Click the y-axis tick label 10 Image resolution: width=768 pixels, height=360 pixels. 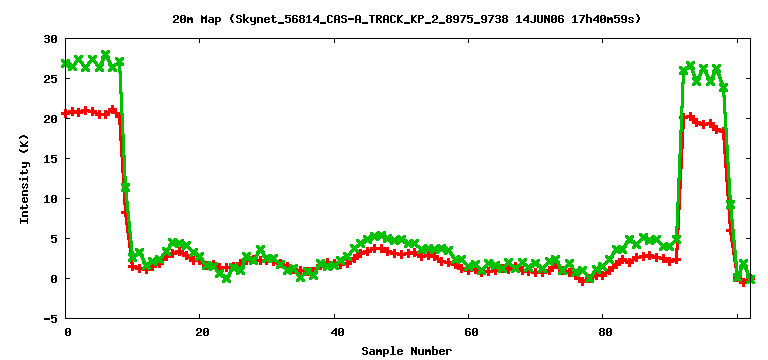point(50,199)
